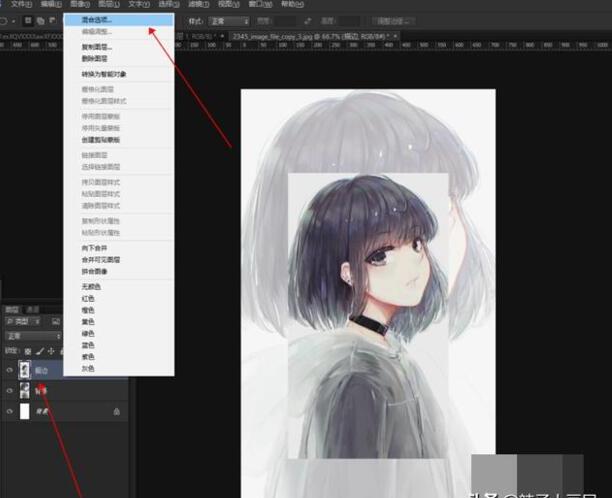Screen dimensions: 612x498
Task: Set layer label to 无颜色
Action: [x=119, y=287]
